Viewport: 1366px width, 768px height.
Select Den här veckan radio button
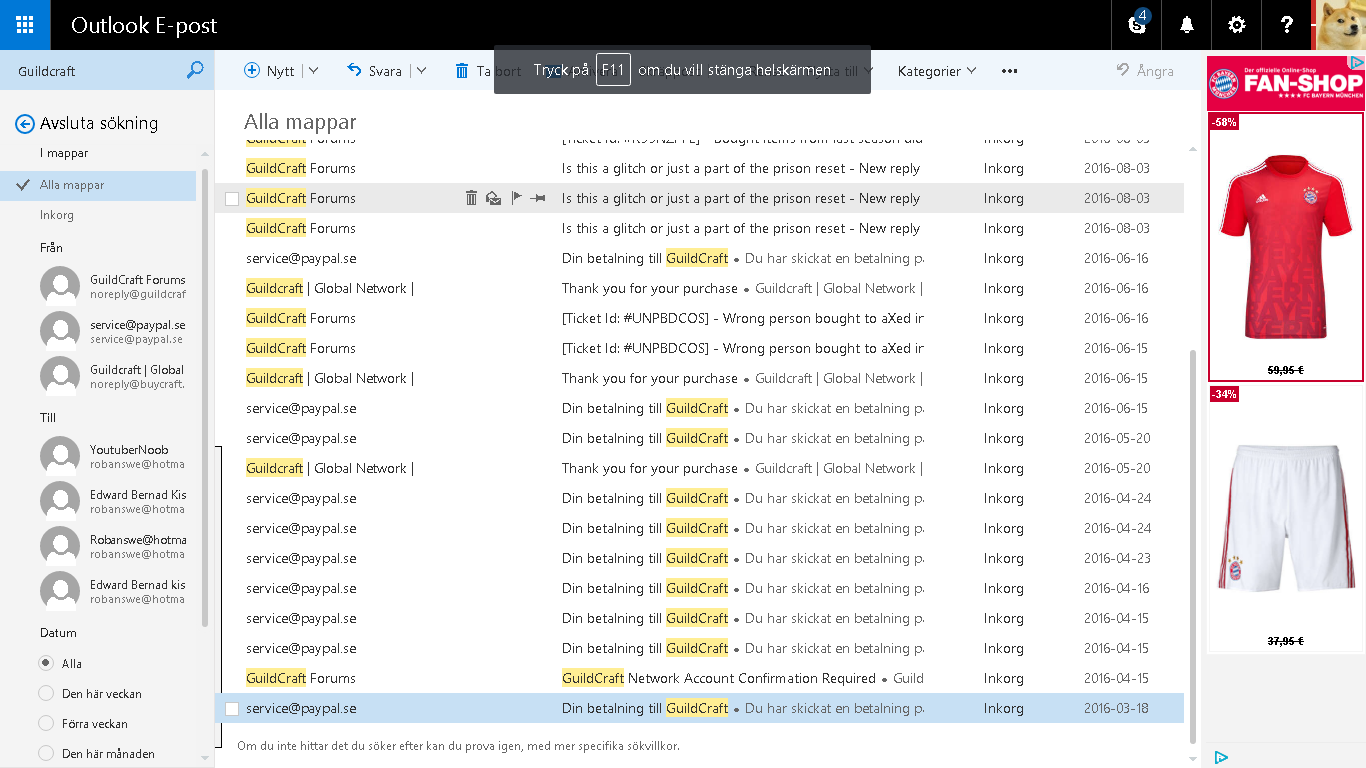point(46,693)
